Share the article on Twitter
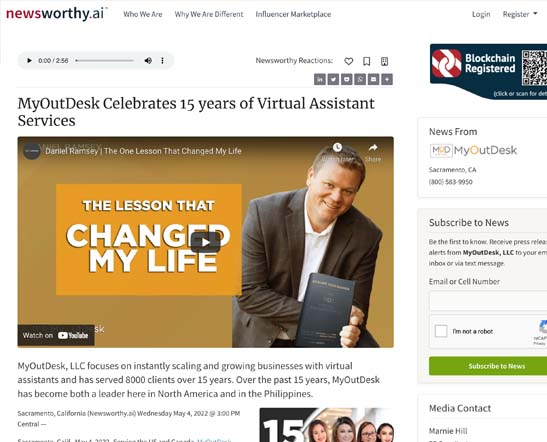This screenshot has width=547, height=442. coord(333,80)
